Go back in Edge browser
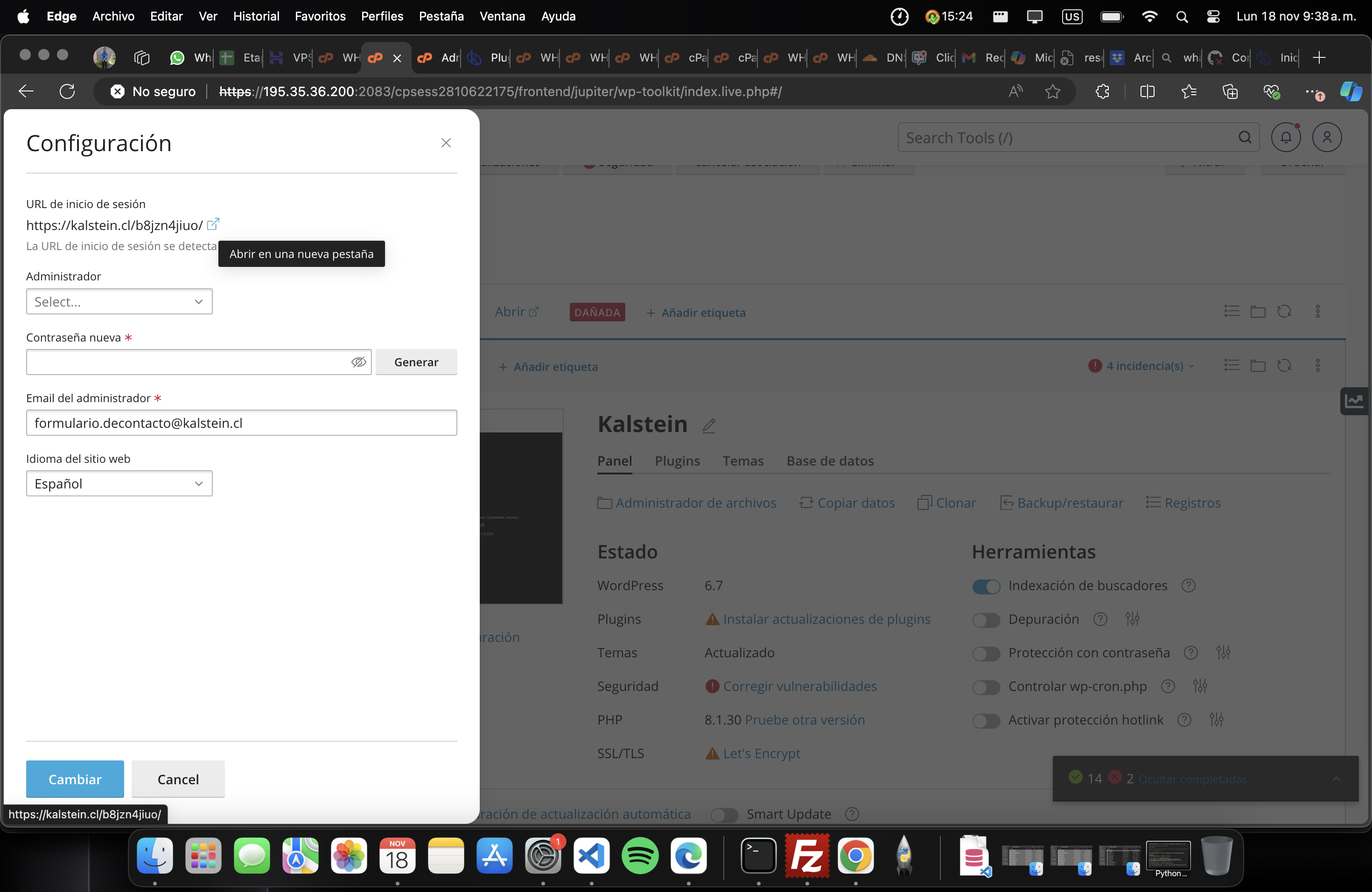 click(26, 91)
